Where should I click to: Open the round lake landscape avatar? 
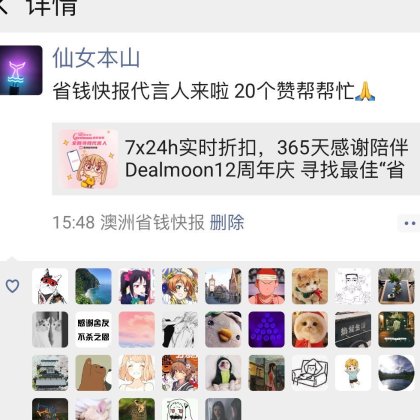[396, 373]
